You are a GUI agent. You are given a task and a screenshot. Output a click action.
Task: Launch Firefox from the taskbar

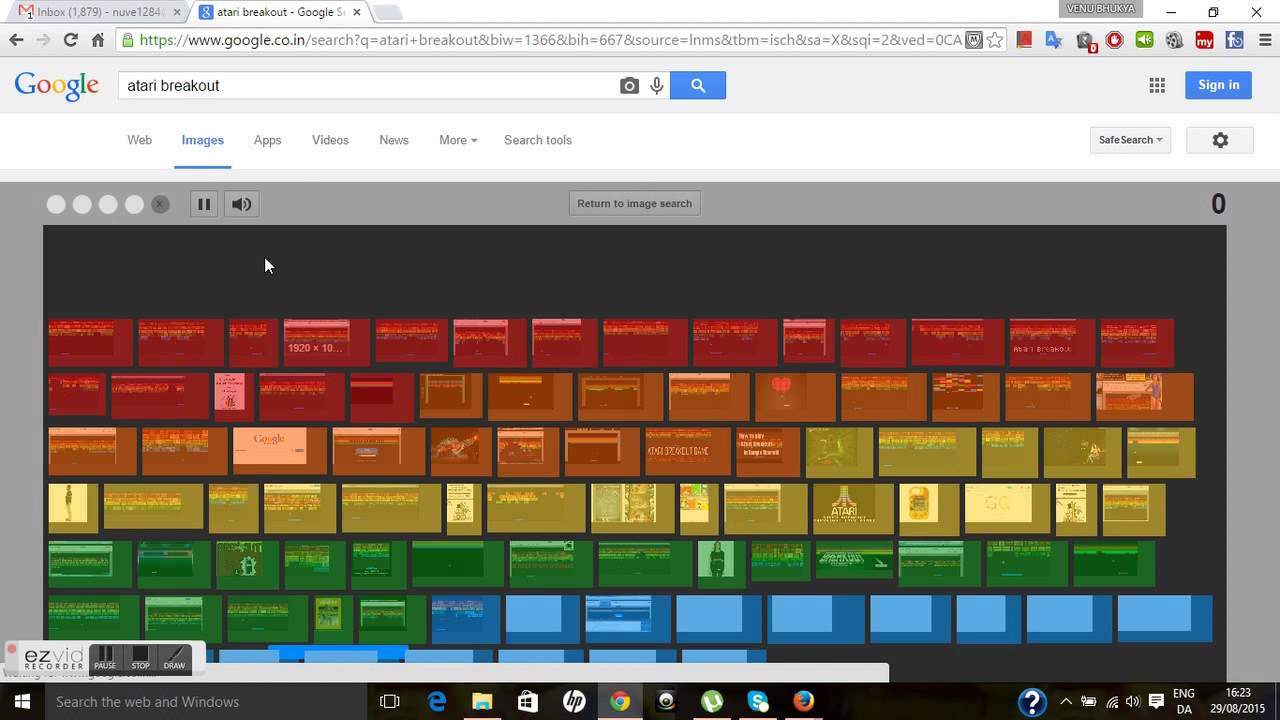[x=804, y=702]
